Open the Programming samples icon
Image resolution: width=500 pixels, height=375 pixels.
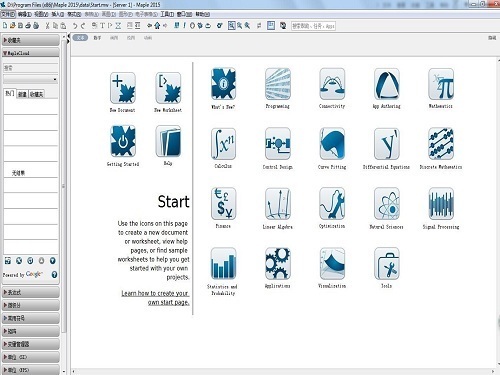(x=278, y=84)
